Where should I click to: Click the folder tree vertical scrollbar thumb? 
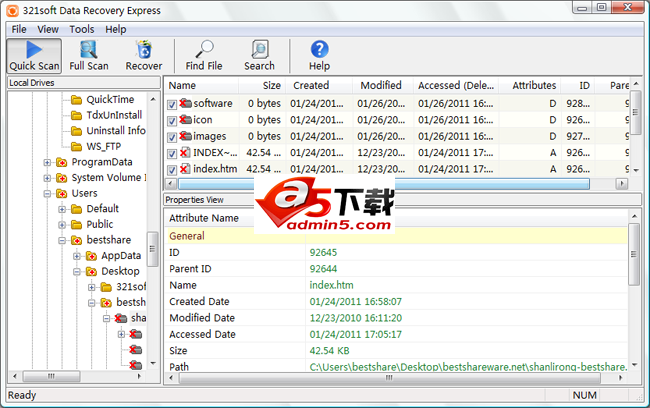[153, 249]
